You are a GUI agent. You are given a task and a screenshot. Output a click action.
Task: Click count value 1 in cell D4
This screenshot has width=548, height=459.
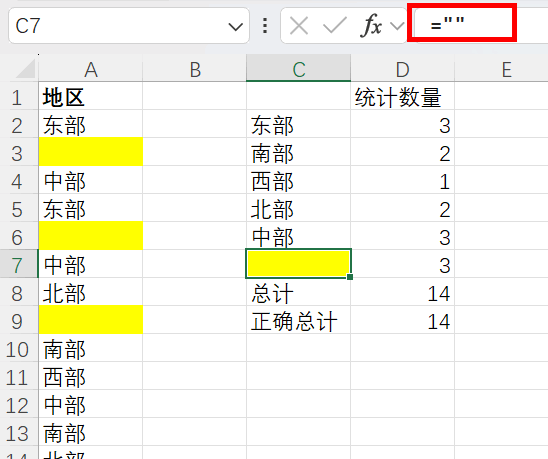(x=403, y=180)
